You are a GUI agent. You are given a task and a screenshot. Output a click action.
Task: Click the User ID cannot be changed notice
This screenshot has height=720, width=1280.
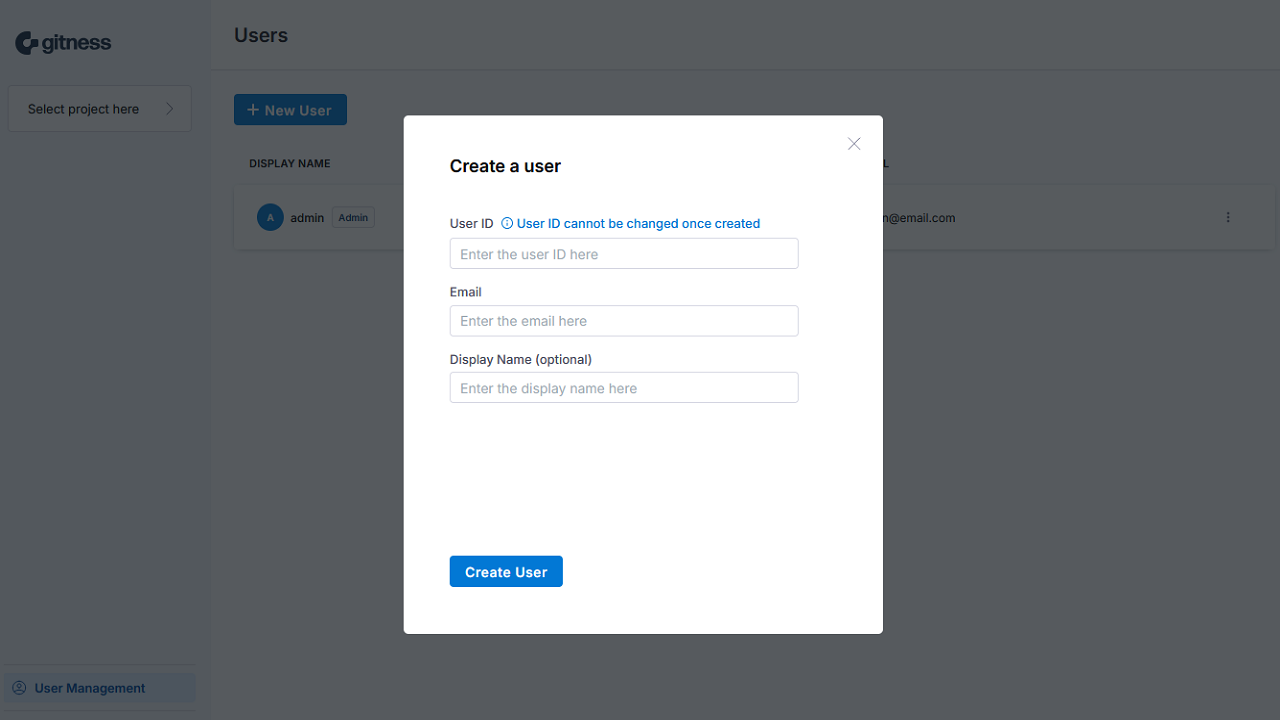[638, 224]
